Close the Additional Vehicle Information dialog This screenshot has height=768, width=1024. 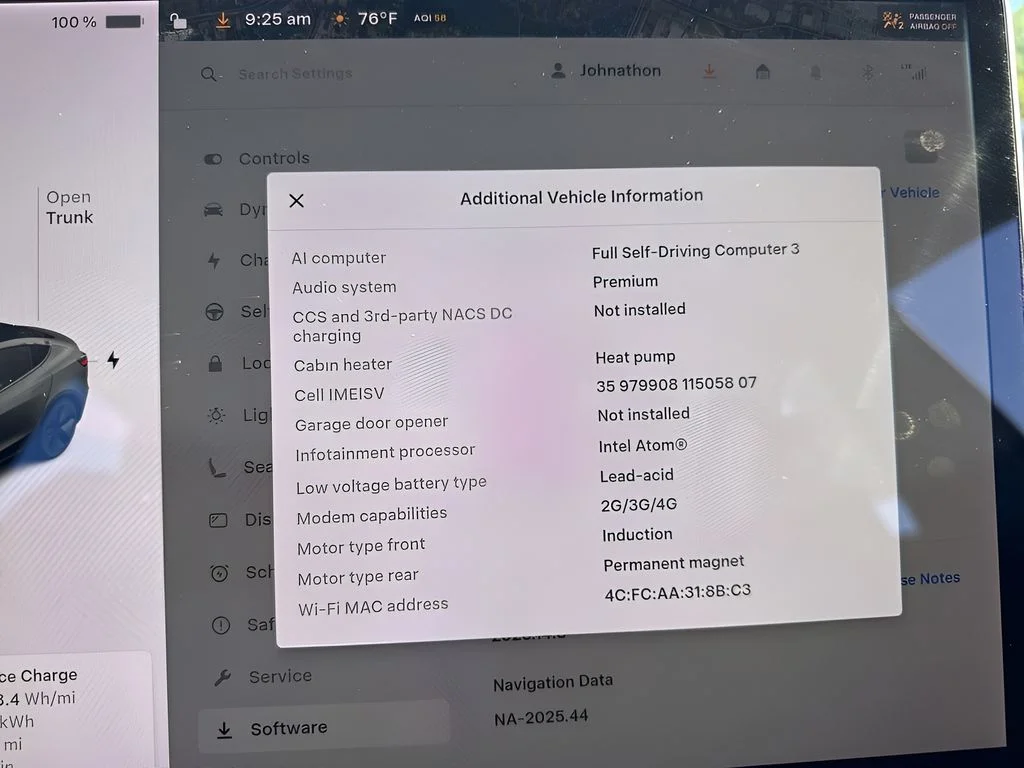coord(296,200)
